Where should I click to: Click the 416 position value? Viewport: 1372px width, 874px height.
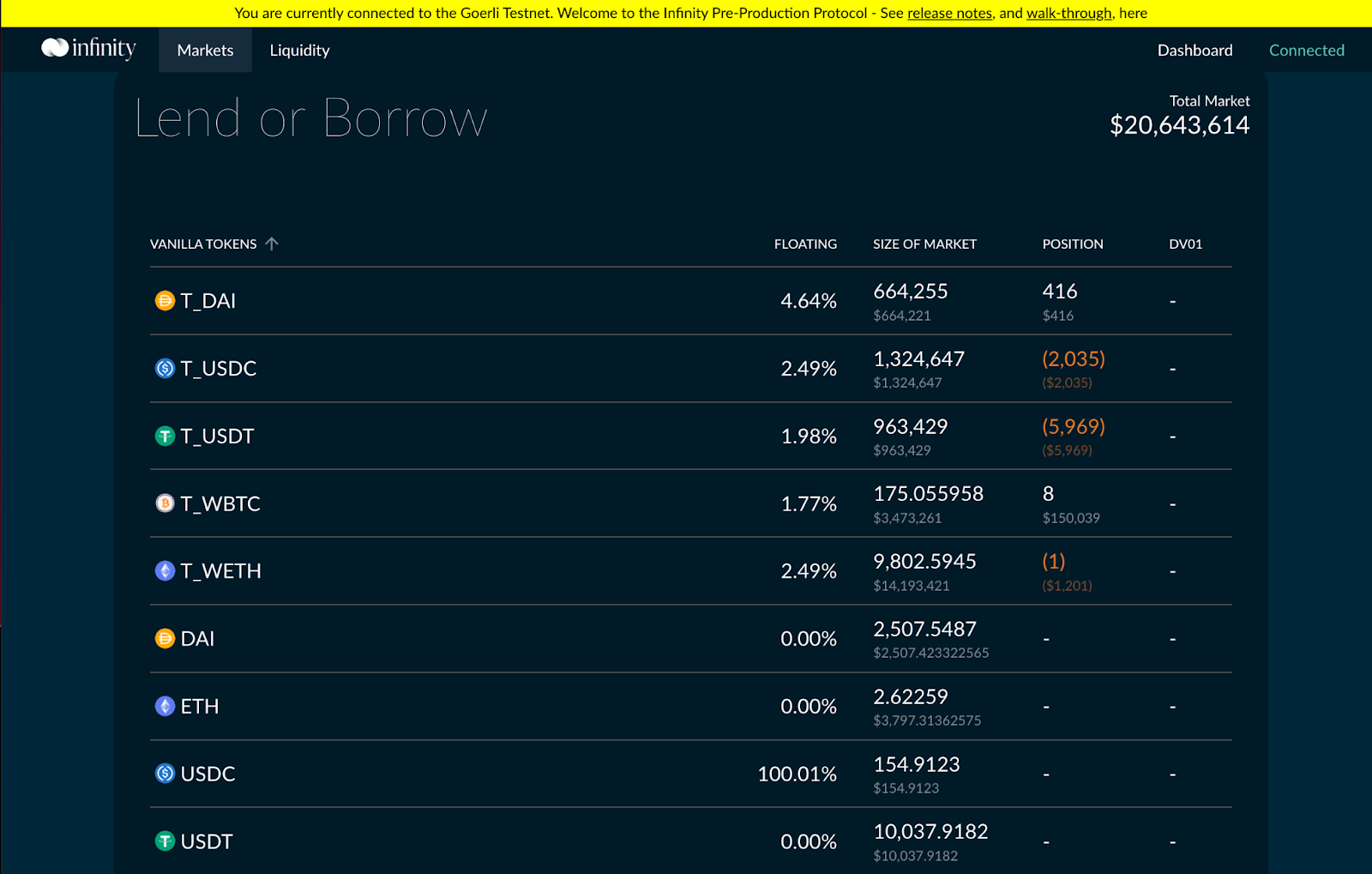click(1060, 292)
